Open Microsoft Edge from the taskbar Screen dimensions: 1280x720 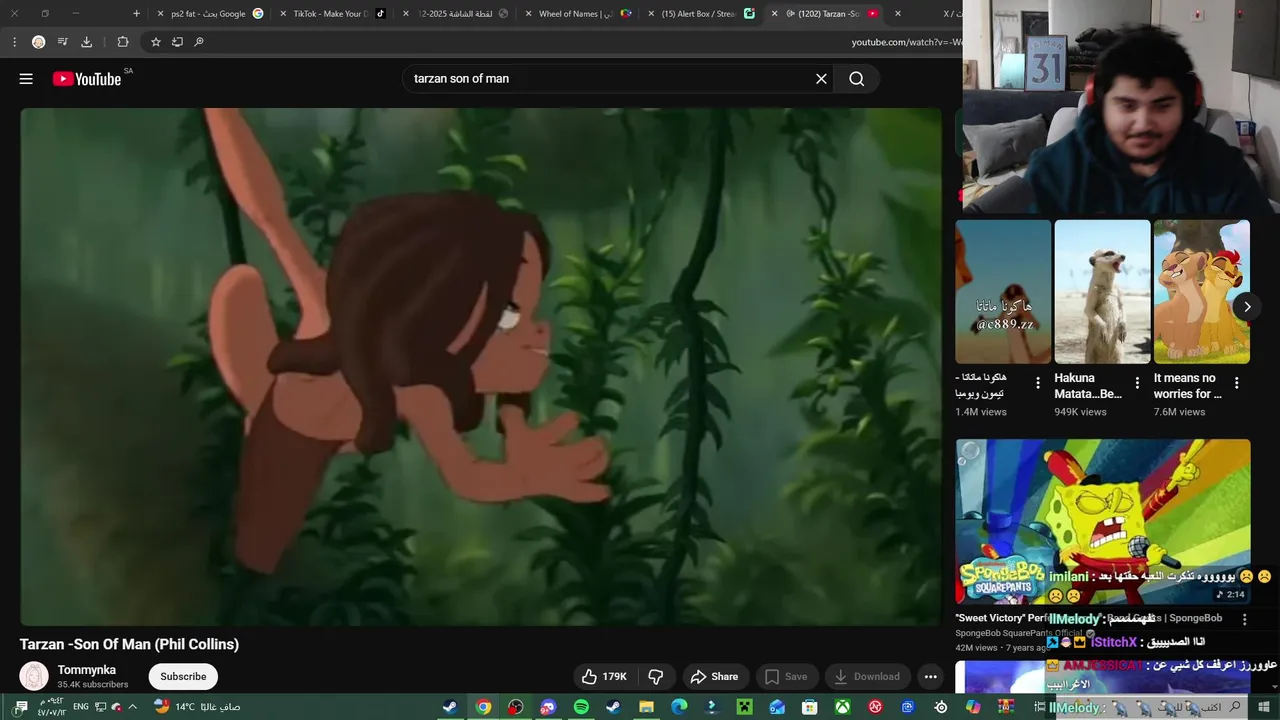tap(679, 707)
